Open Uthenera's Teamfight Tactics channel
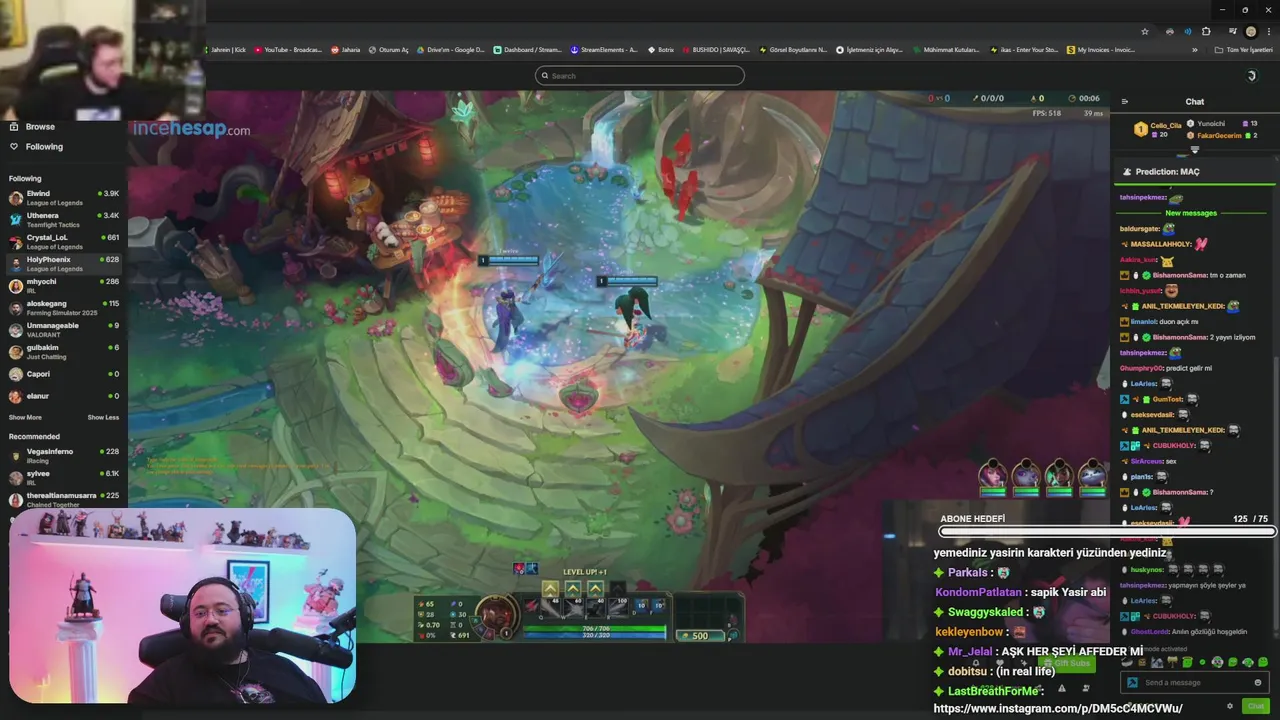Viewport: 1280px width, 720px height. (64, 220)
